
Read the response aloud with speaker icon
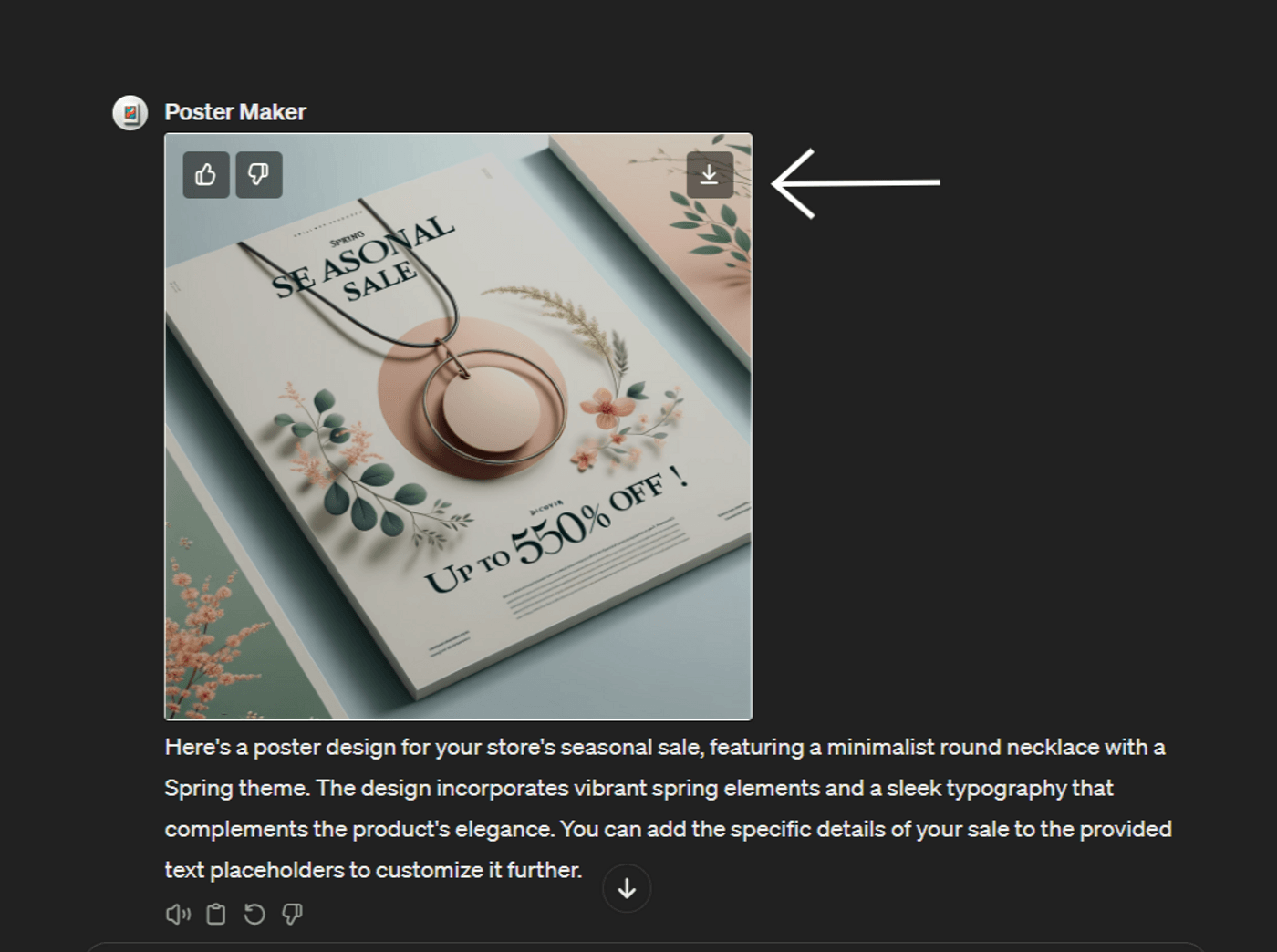coord(178,914)
